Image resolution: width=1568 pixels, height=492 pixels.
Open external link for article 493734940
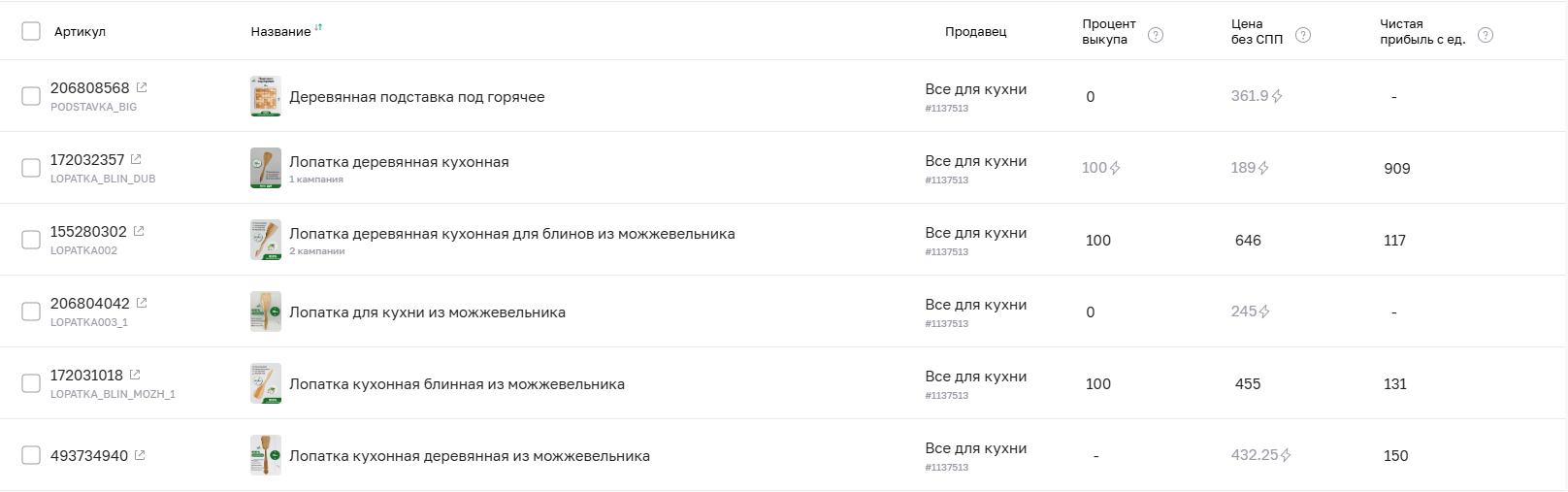coord(140,455)
